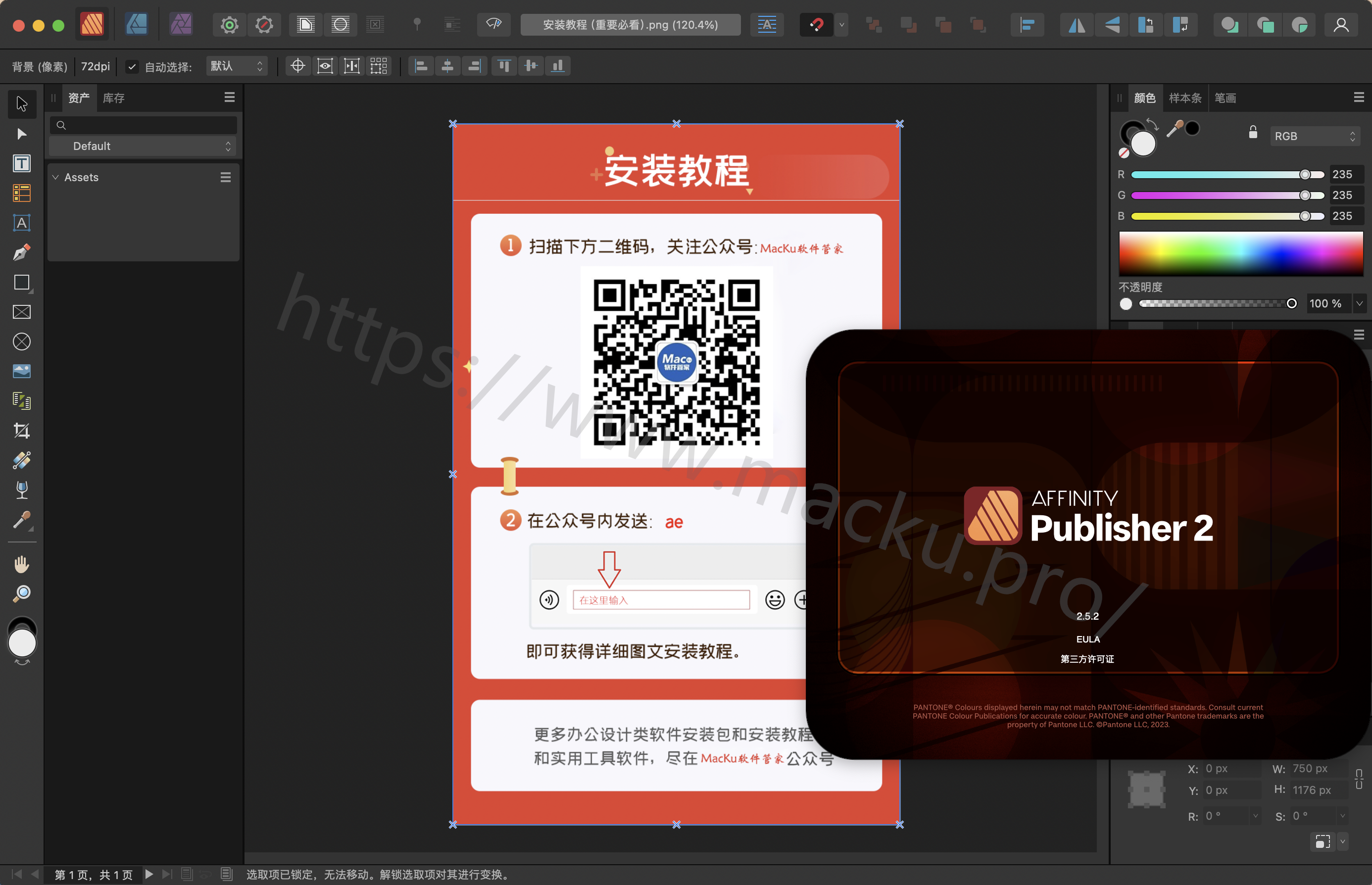Toggle aspect ratio link in Transform panel
The width and height of the screenshot is (1372, 885).
(1359, 779)
